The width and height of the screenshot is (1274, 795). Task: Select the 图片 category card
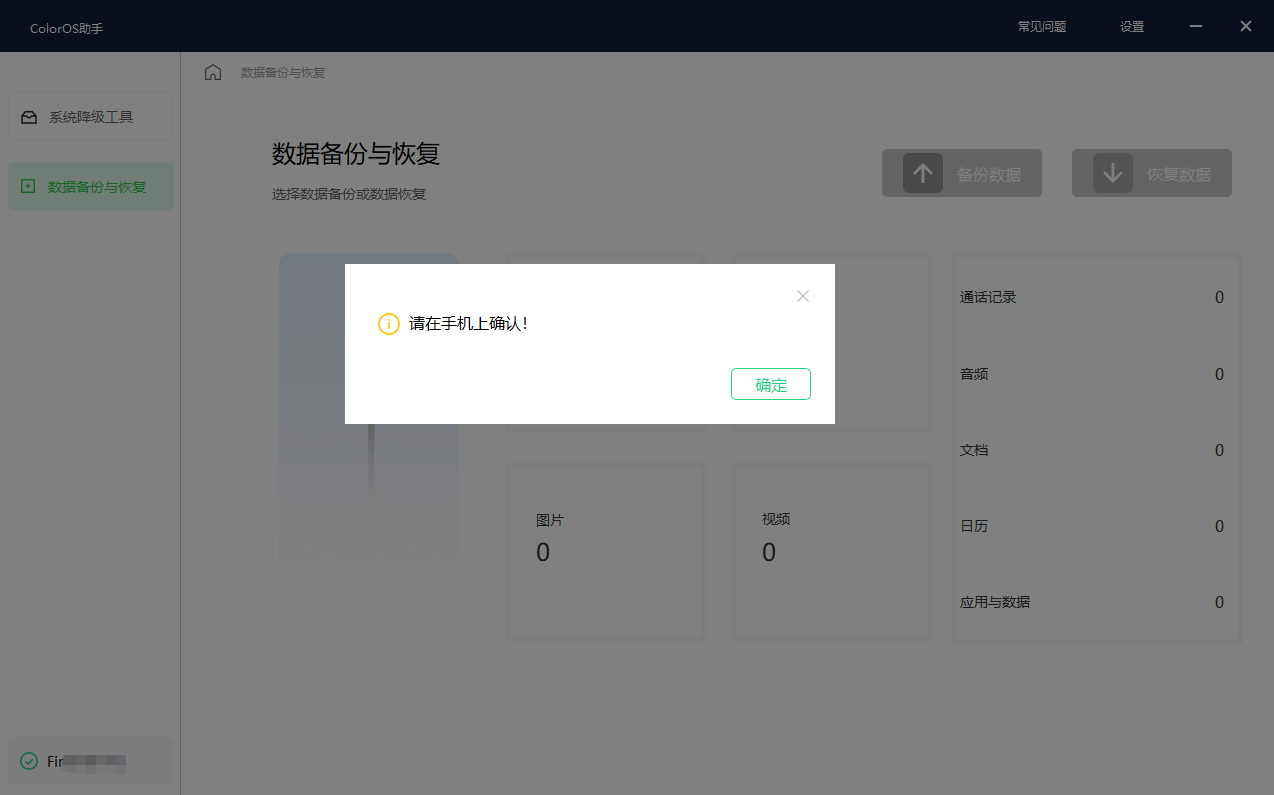coord(605,551)
